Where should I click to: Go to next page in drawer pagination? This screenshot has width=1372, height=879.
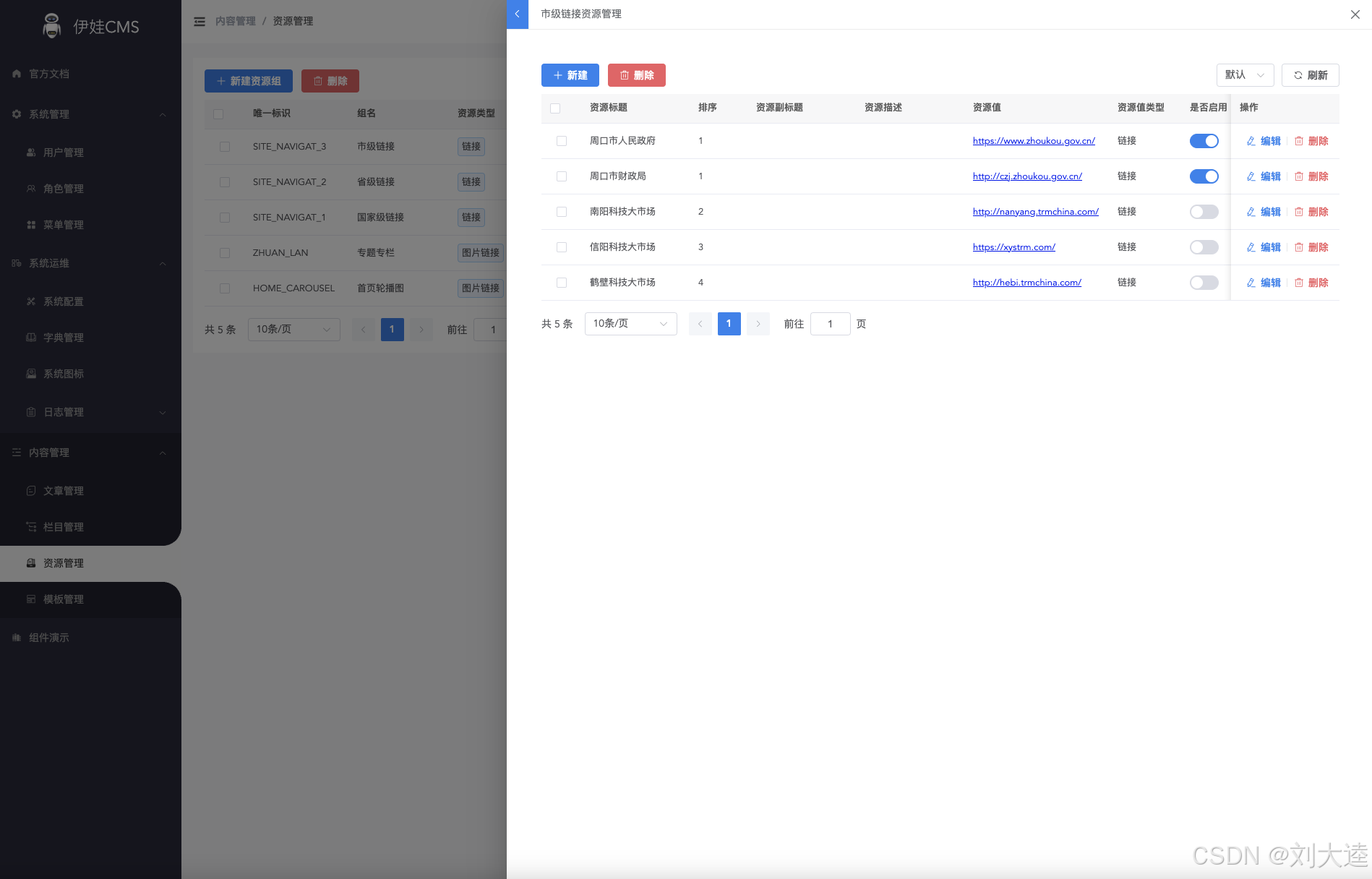(758, 324)
